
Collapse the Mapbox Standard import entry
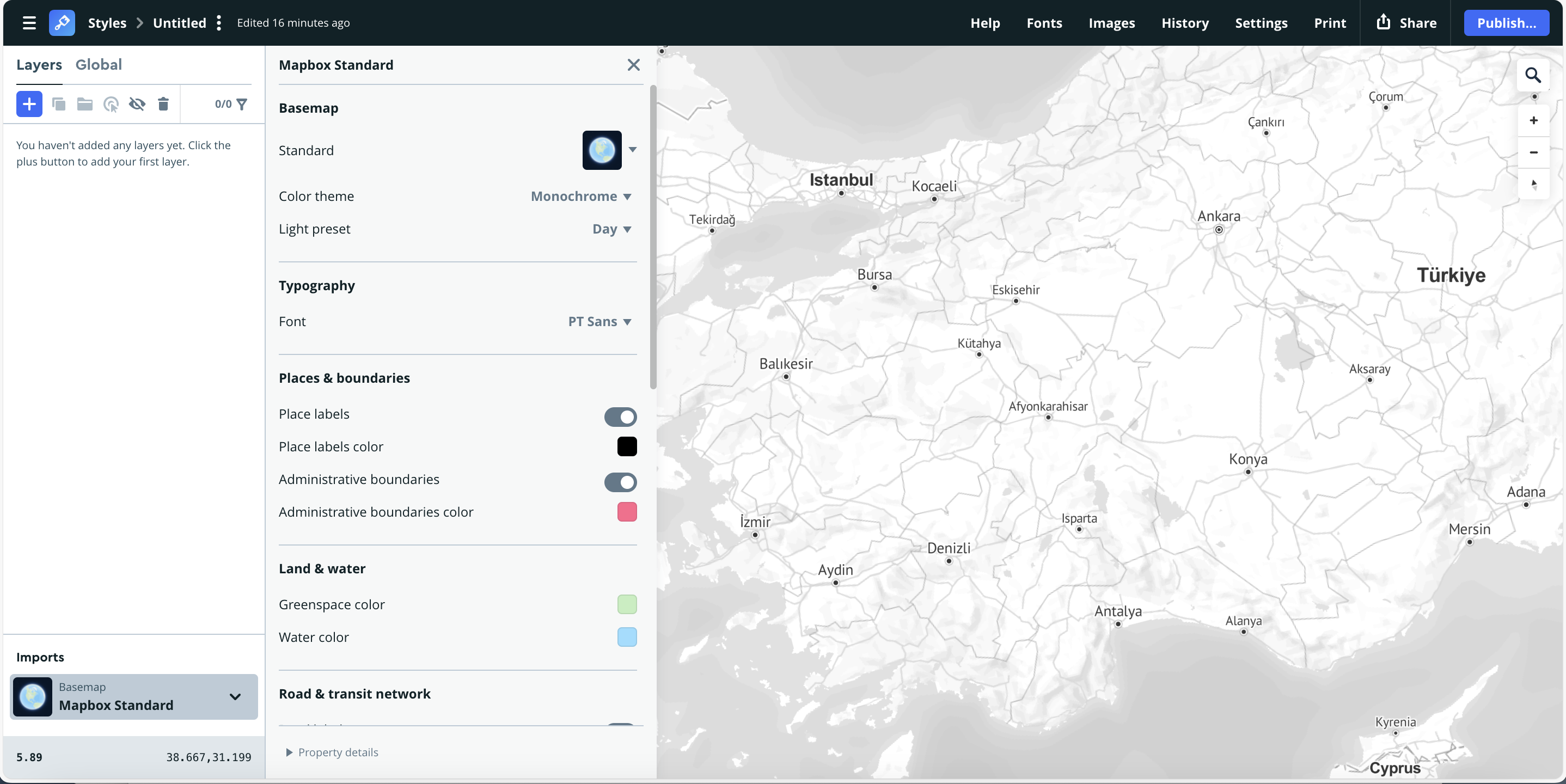click(x=235, y=697)
